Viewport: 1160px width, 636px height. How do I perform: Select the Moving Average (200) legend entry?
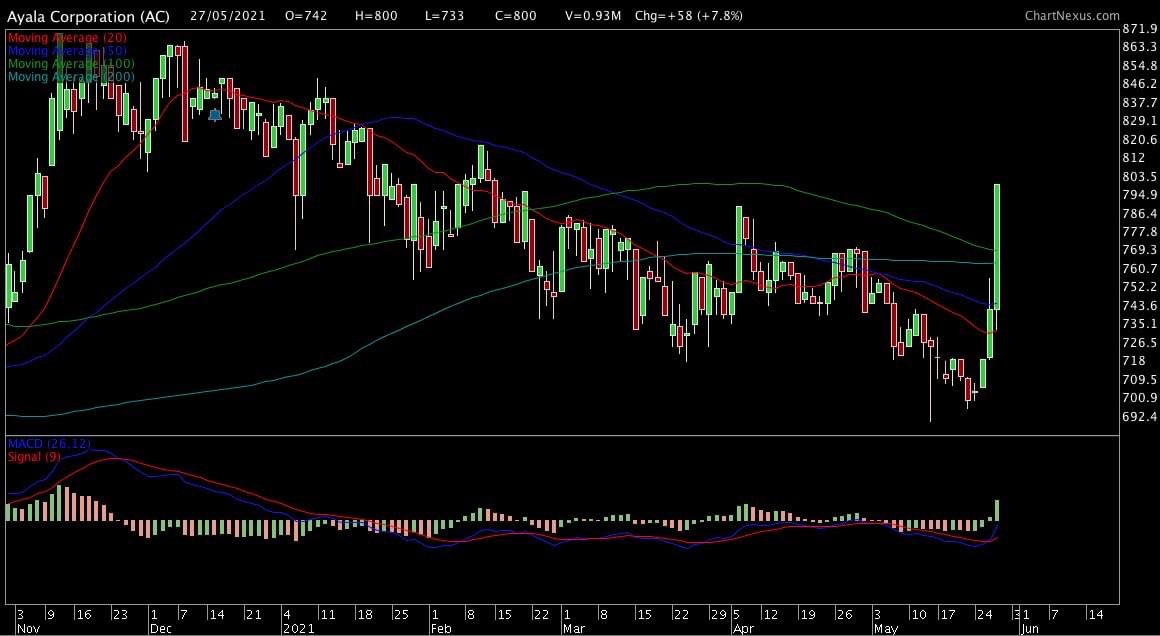(71, 76)
